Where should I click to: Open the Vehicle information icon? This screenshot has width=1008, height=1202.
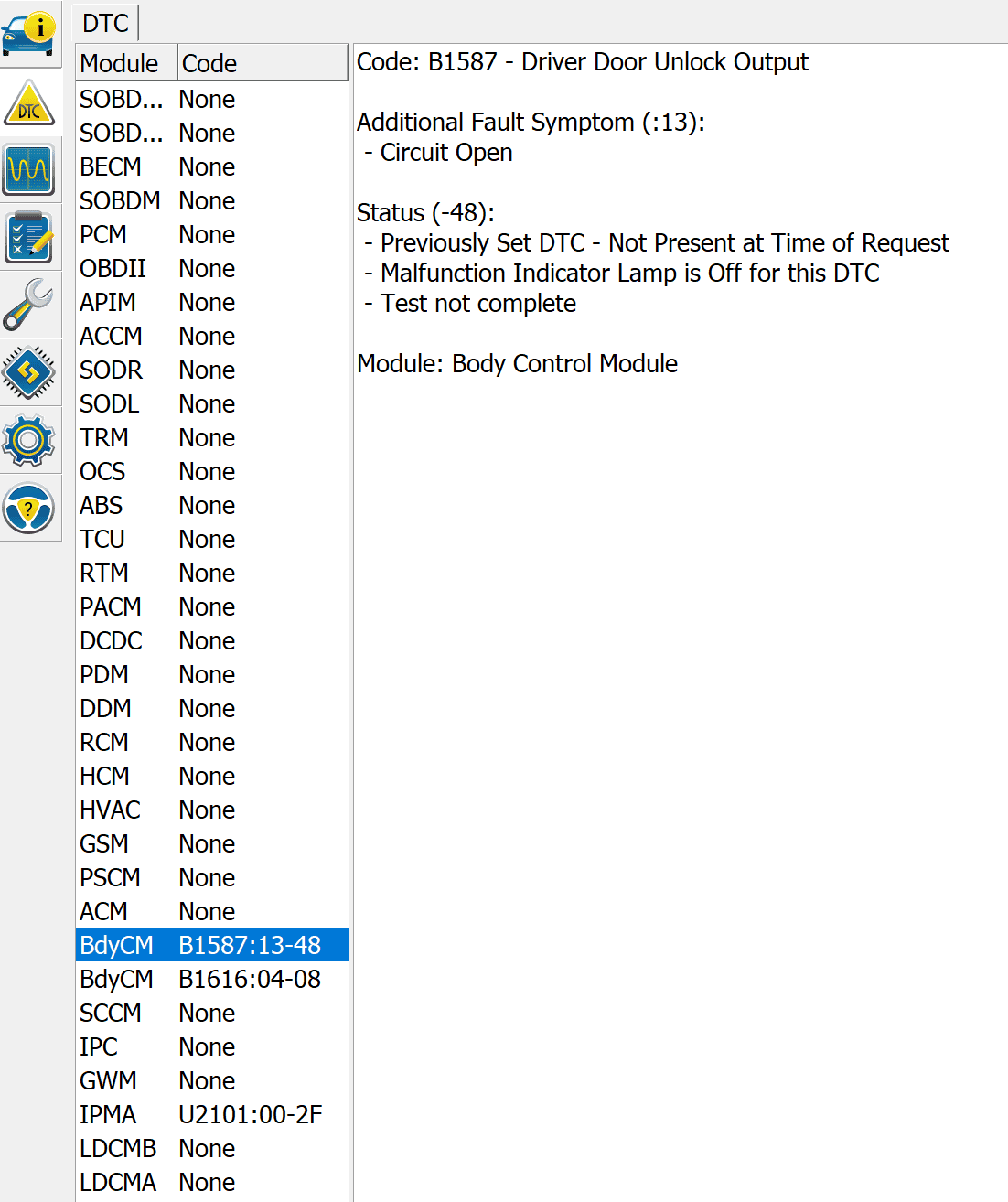click(x=29, y=34)
